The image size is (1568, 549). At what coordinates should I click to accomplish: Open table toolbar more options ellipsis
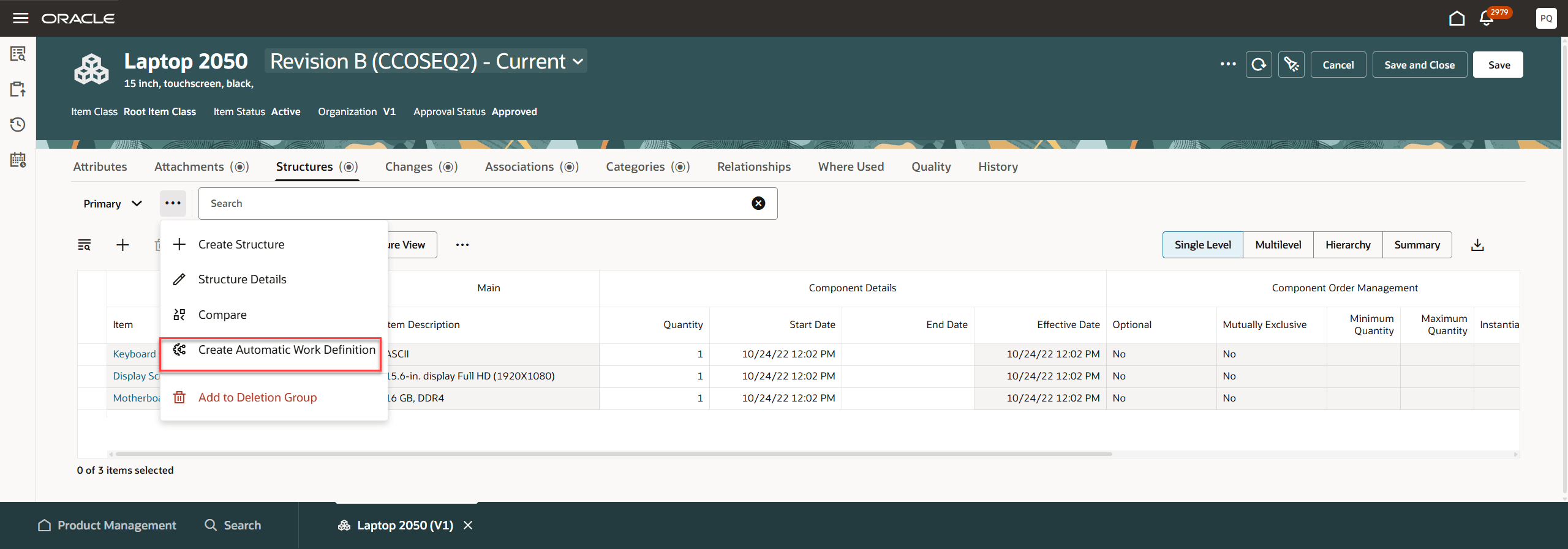462,245
